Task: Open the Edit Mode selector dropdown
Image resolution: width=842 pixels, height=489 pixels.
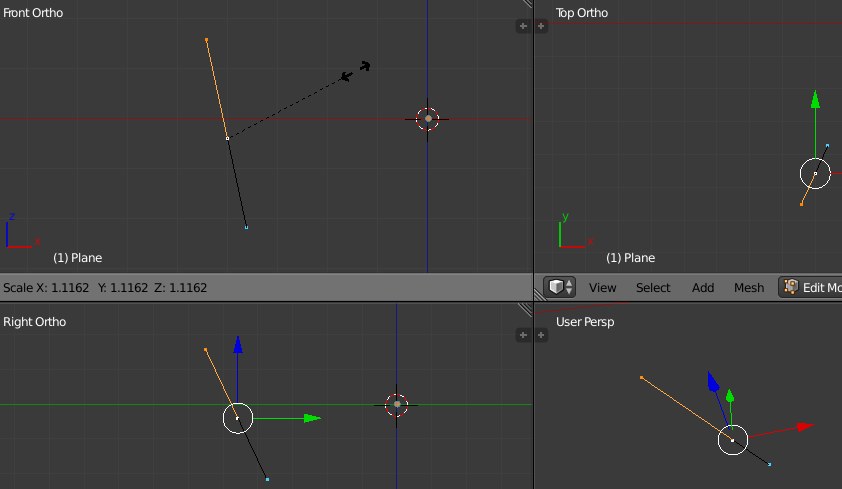Action: click(810, 287)
